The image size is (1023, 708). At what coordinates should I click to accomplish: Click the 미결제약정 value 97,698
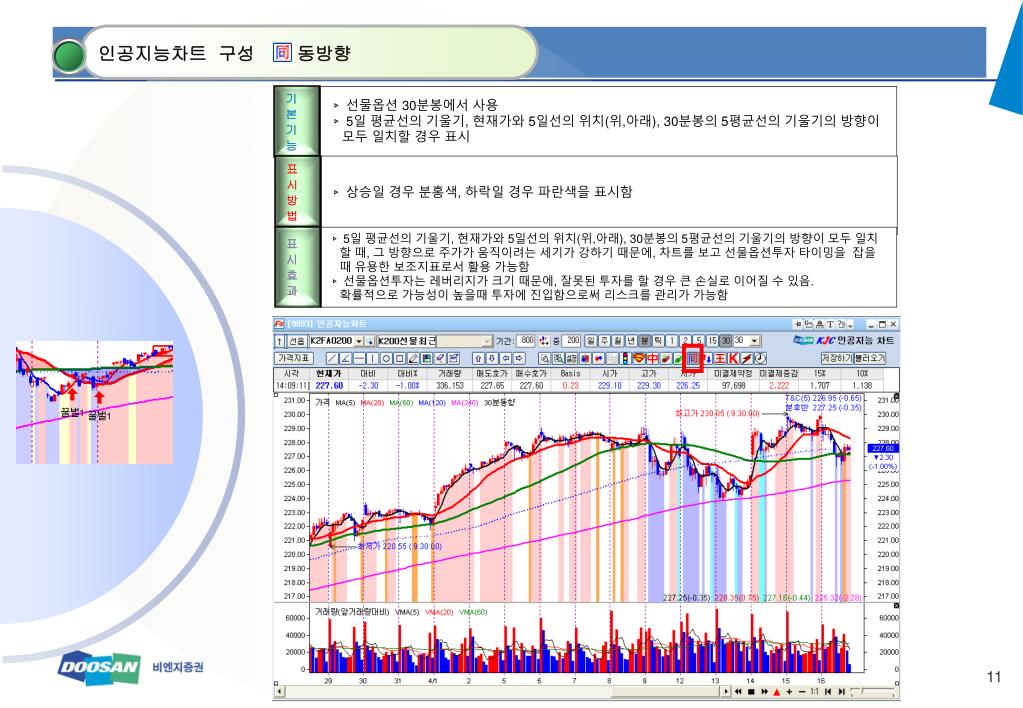pos(734,386)
